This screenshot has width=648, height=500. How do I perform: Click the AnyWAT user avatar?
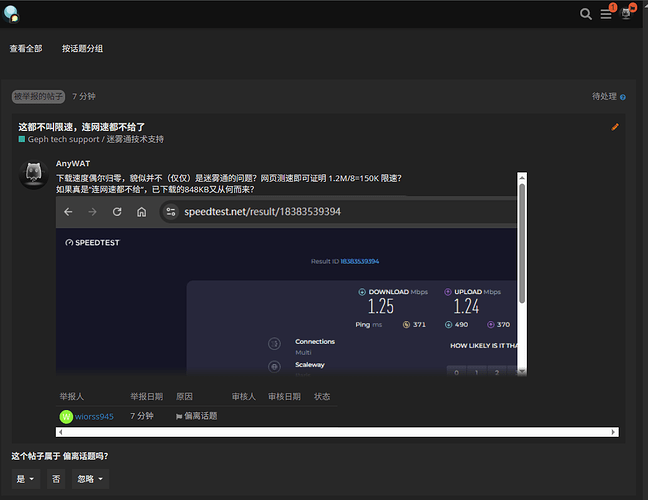point(34,174)
